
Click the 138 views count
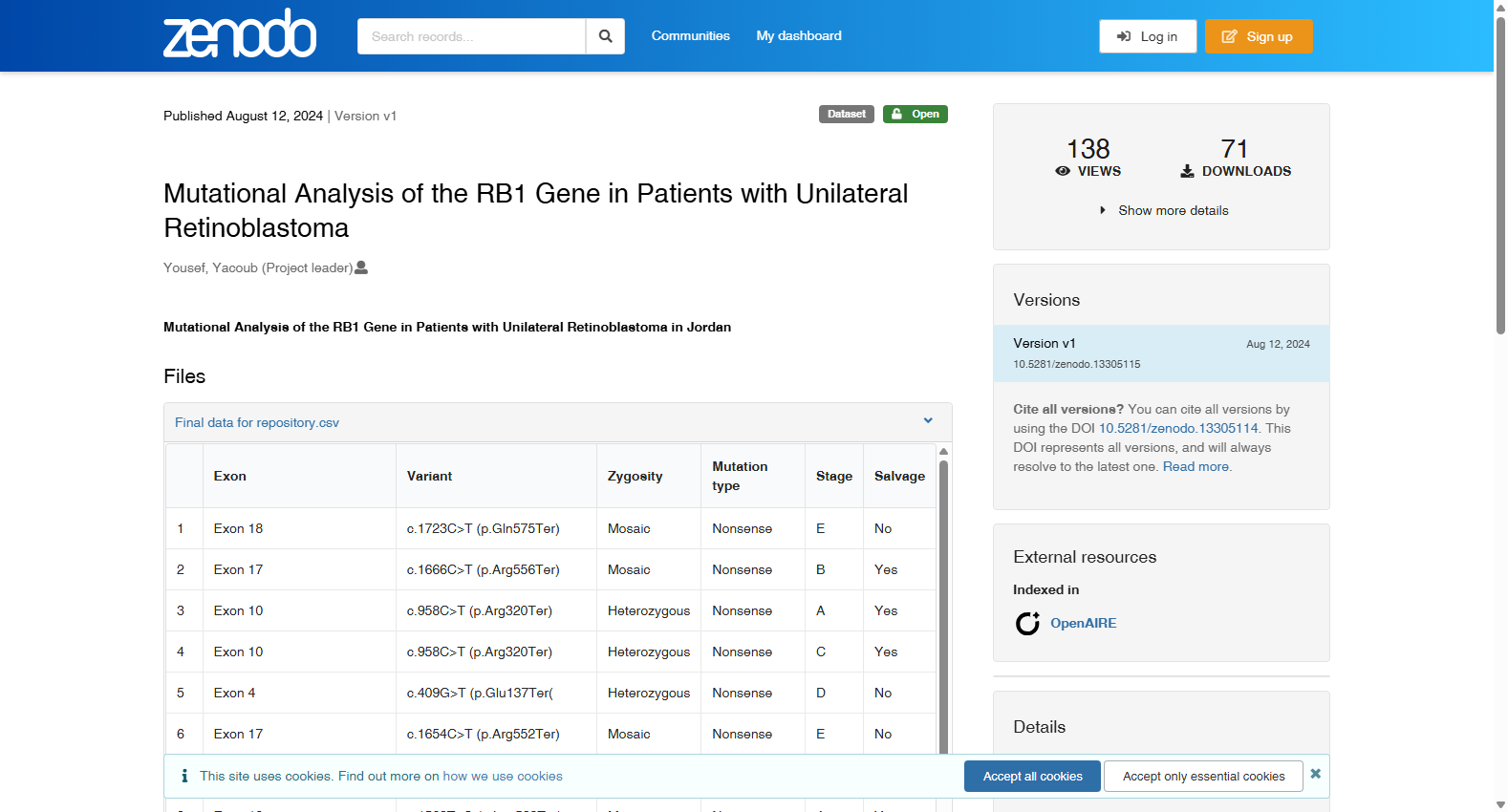[1088, 149]
